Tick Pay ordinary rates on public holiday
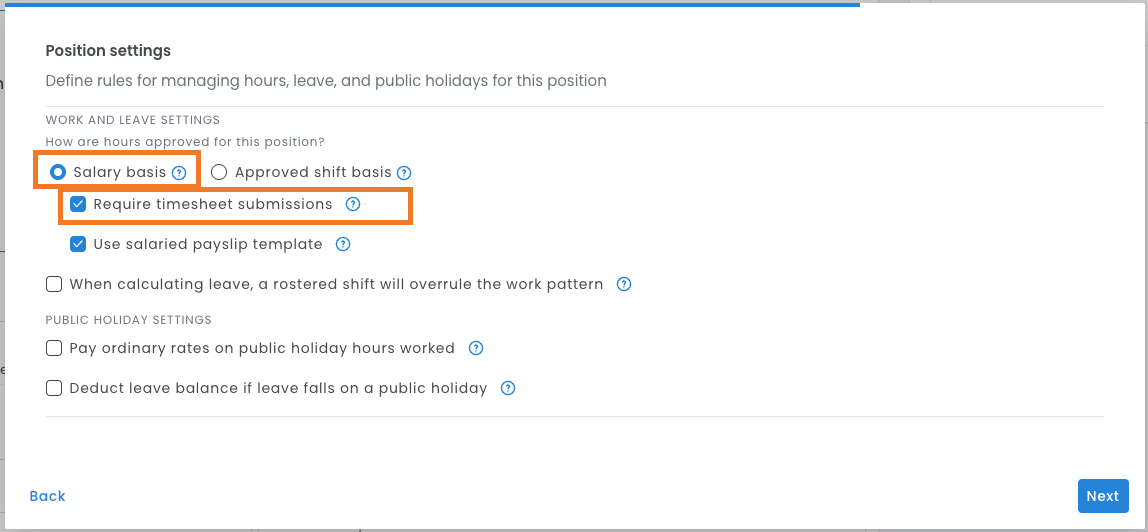The height and width of the screenshot is (532, 1148). (54, 349)
